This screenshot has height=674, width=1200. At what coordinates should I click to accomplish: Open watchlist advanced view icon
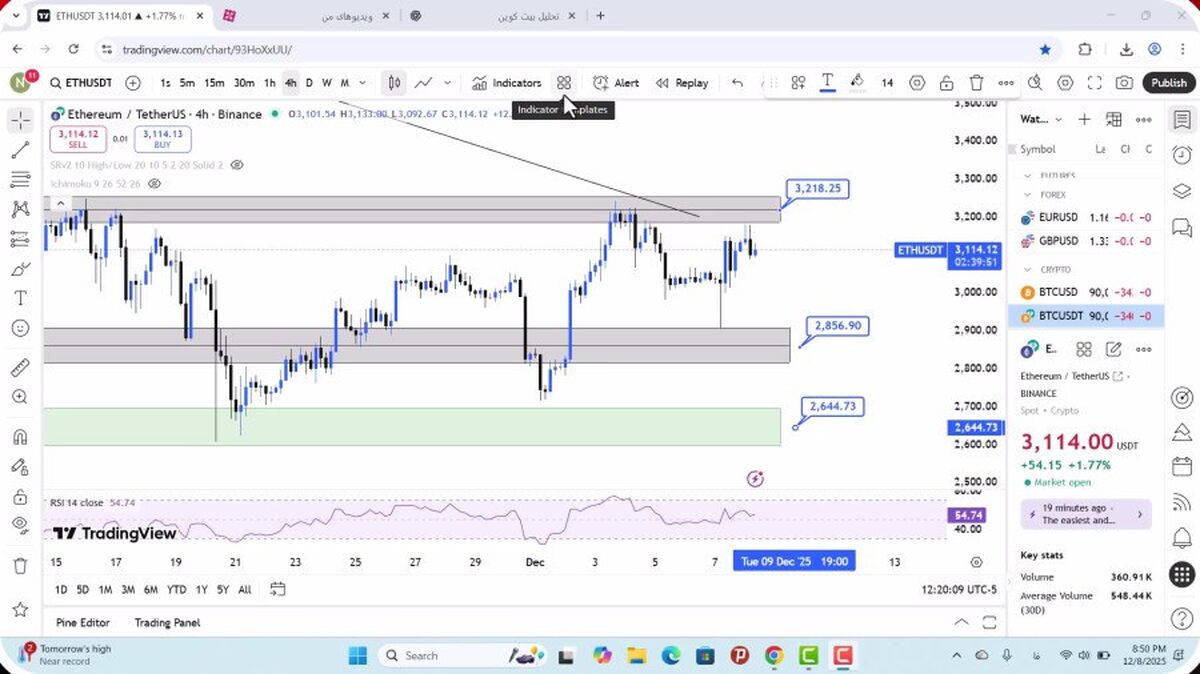point(1114,119)
